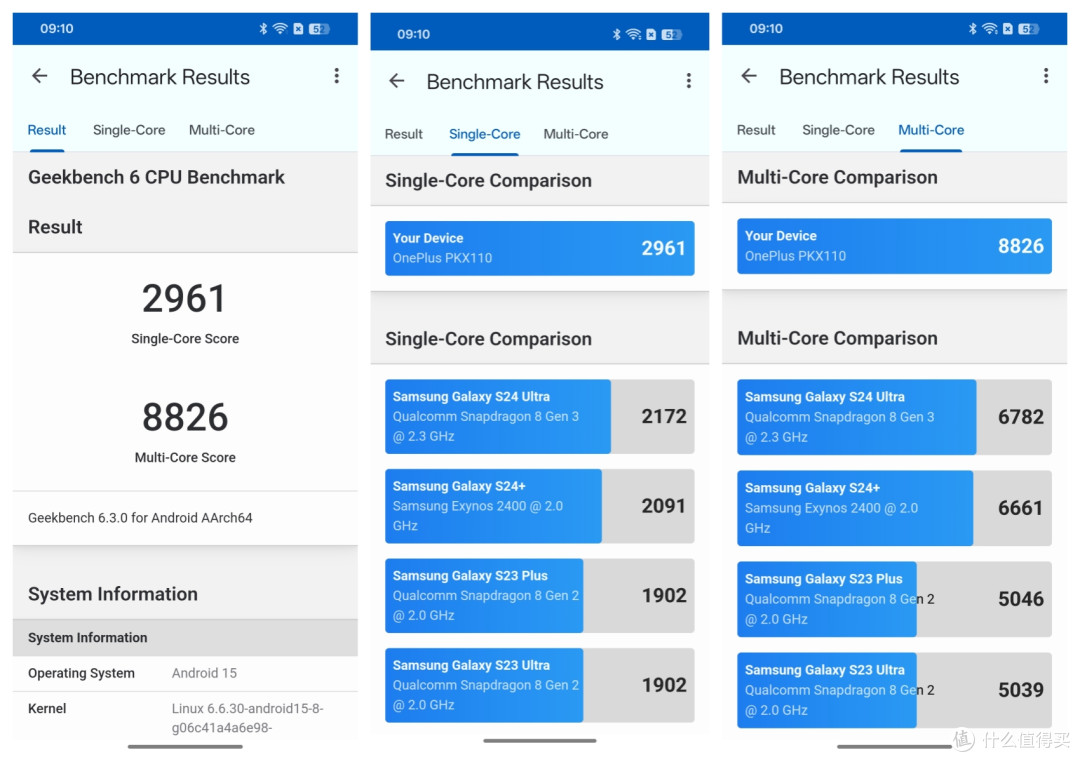The width and height of the screenshot is (1080, 762).
Task: Tap Galaxy S23 Plus multi-core row 5046
Action: (x=894, y=599)
